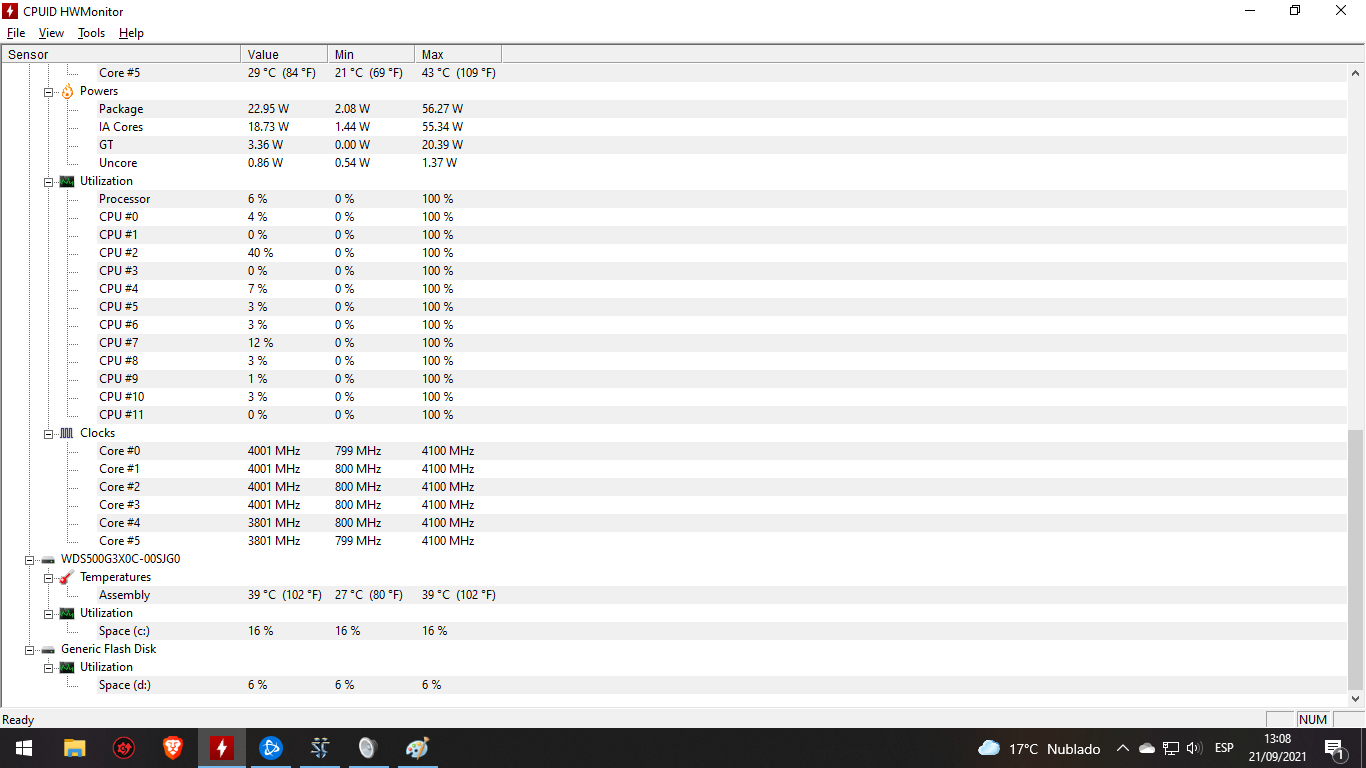Click the gray speaker taskbar app icon
The image size is (1366, 768).
pos(369,748)
